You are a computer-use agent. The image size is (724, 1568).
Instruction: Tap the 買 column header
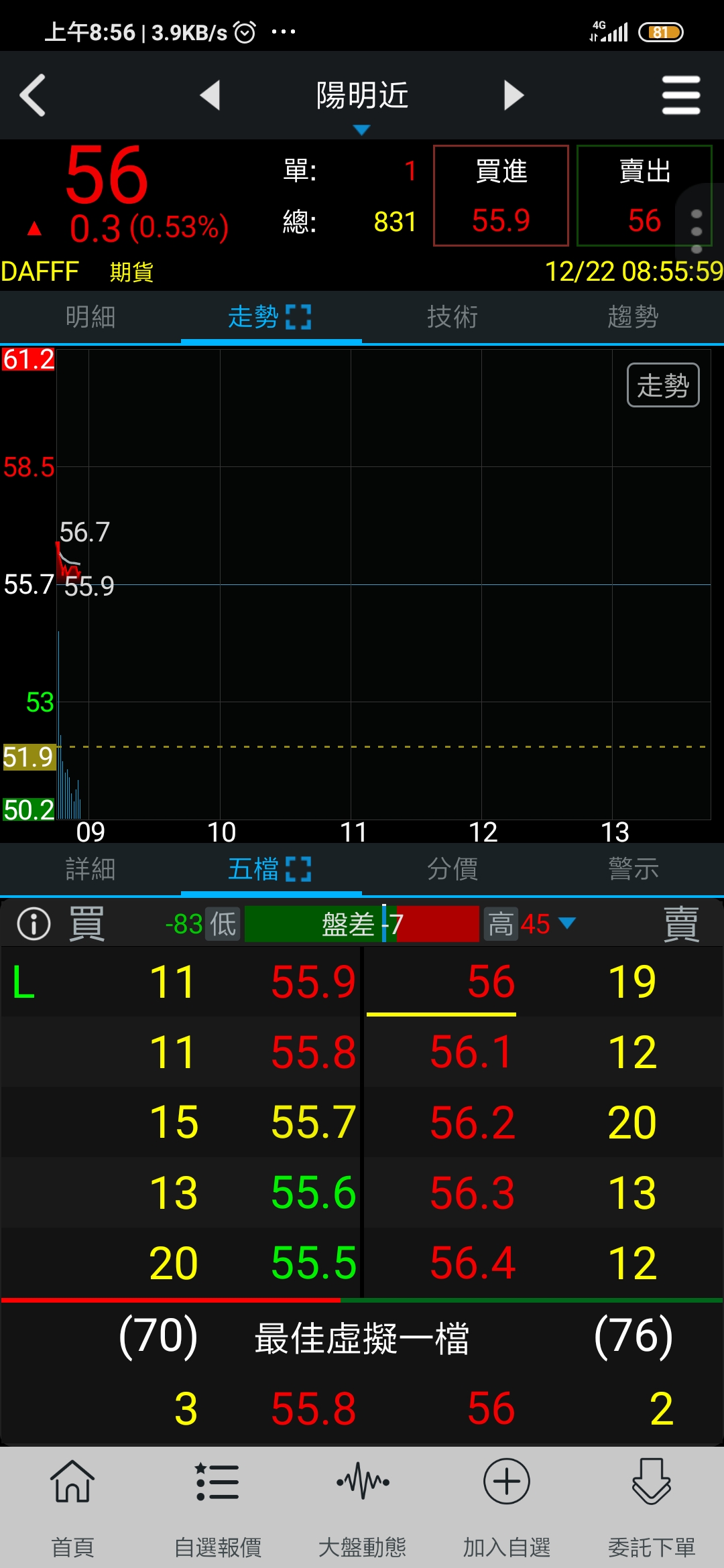[87, 924]
